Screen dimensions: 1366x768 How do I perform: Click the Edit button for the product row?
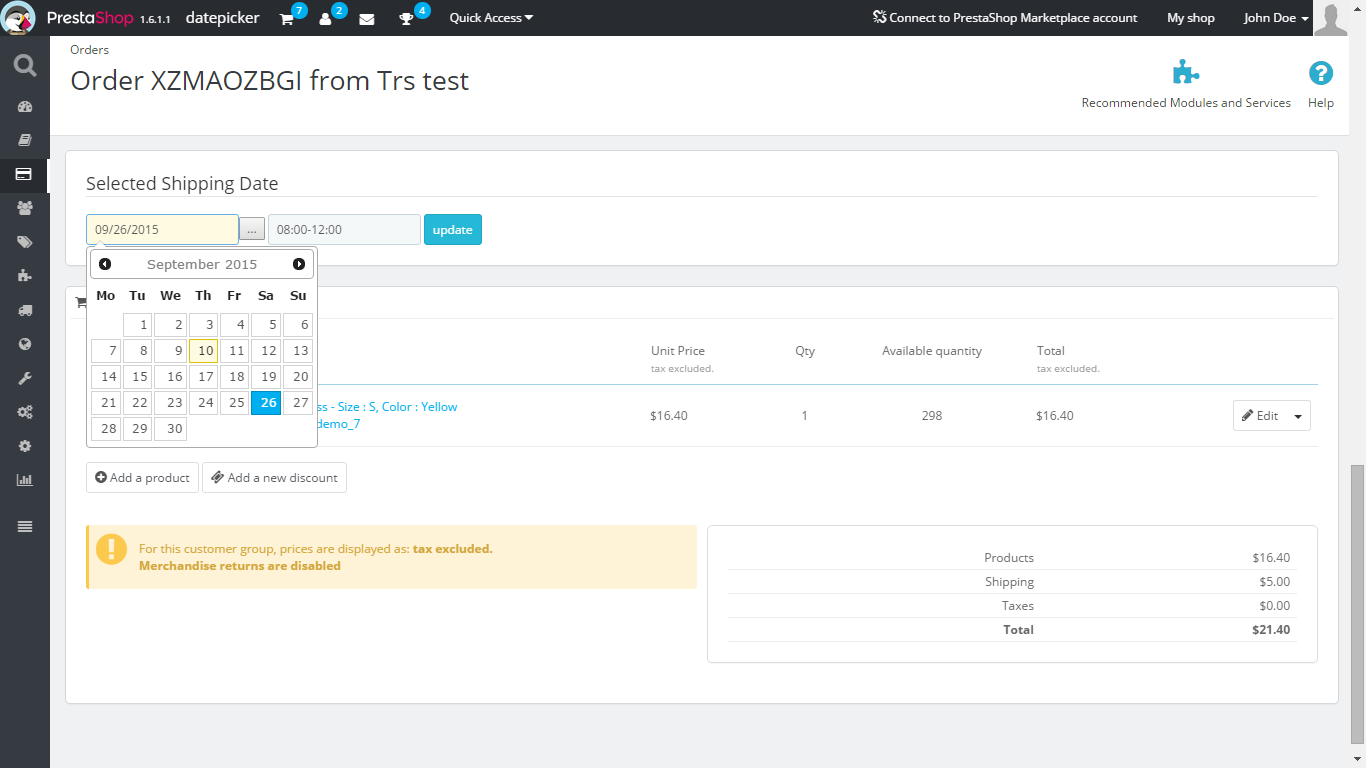tap(1260, 416)
